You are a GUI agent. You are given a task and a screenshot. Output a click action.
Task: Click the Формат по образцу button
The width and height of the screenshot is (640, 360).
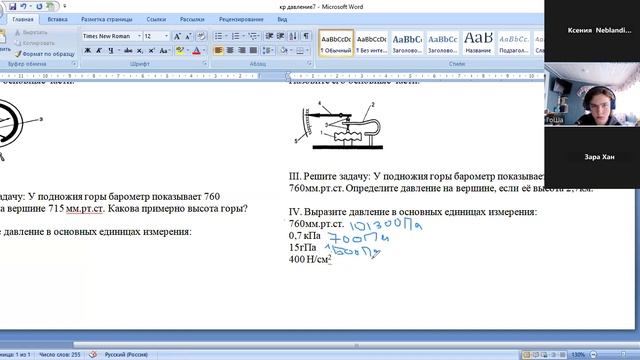coord(45,54)
